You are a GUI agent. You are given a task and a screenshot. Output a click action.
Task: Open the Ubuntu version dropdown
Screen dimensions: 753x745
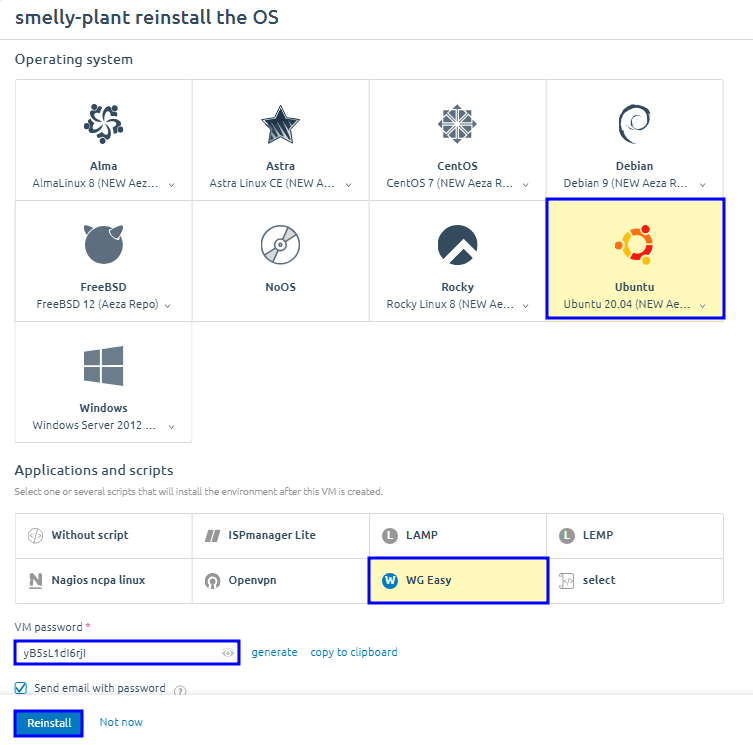coord(703,305)
